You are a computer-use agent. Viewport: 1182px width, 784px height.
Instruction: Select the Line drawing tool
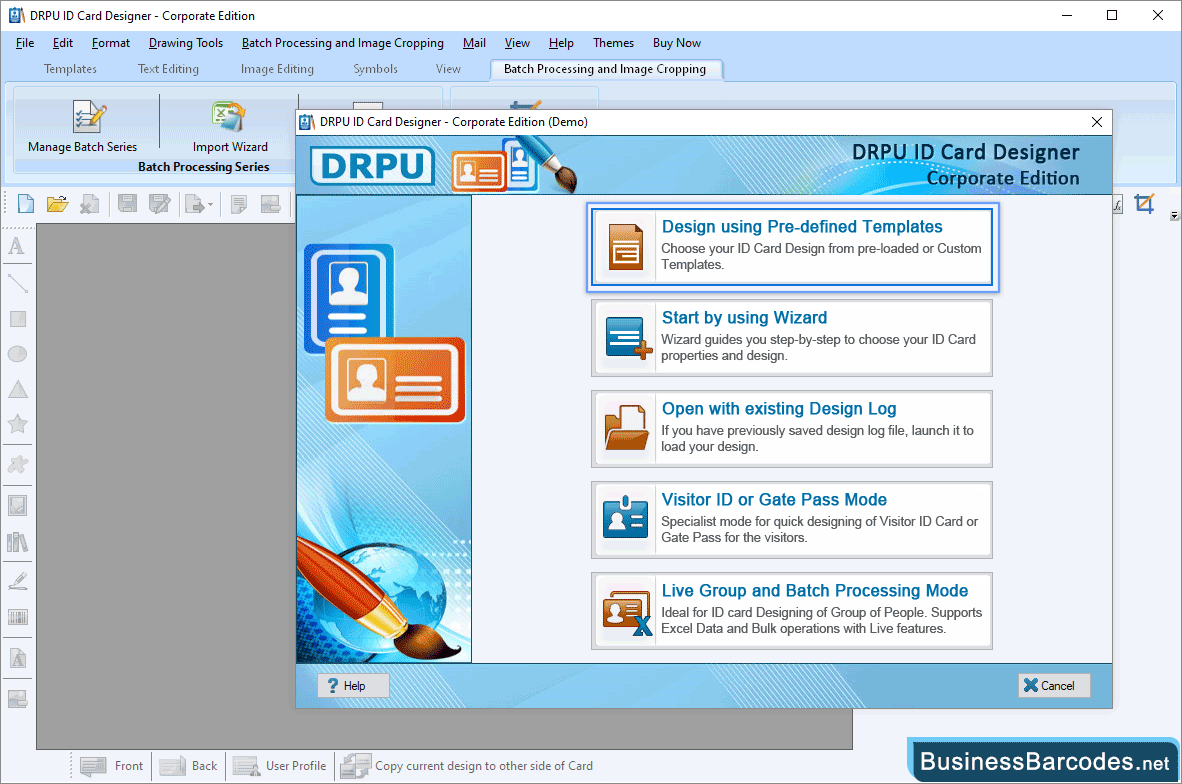[17, 283]
